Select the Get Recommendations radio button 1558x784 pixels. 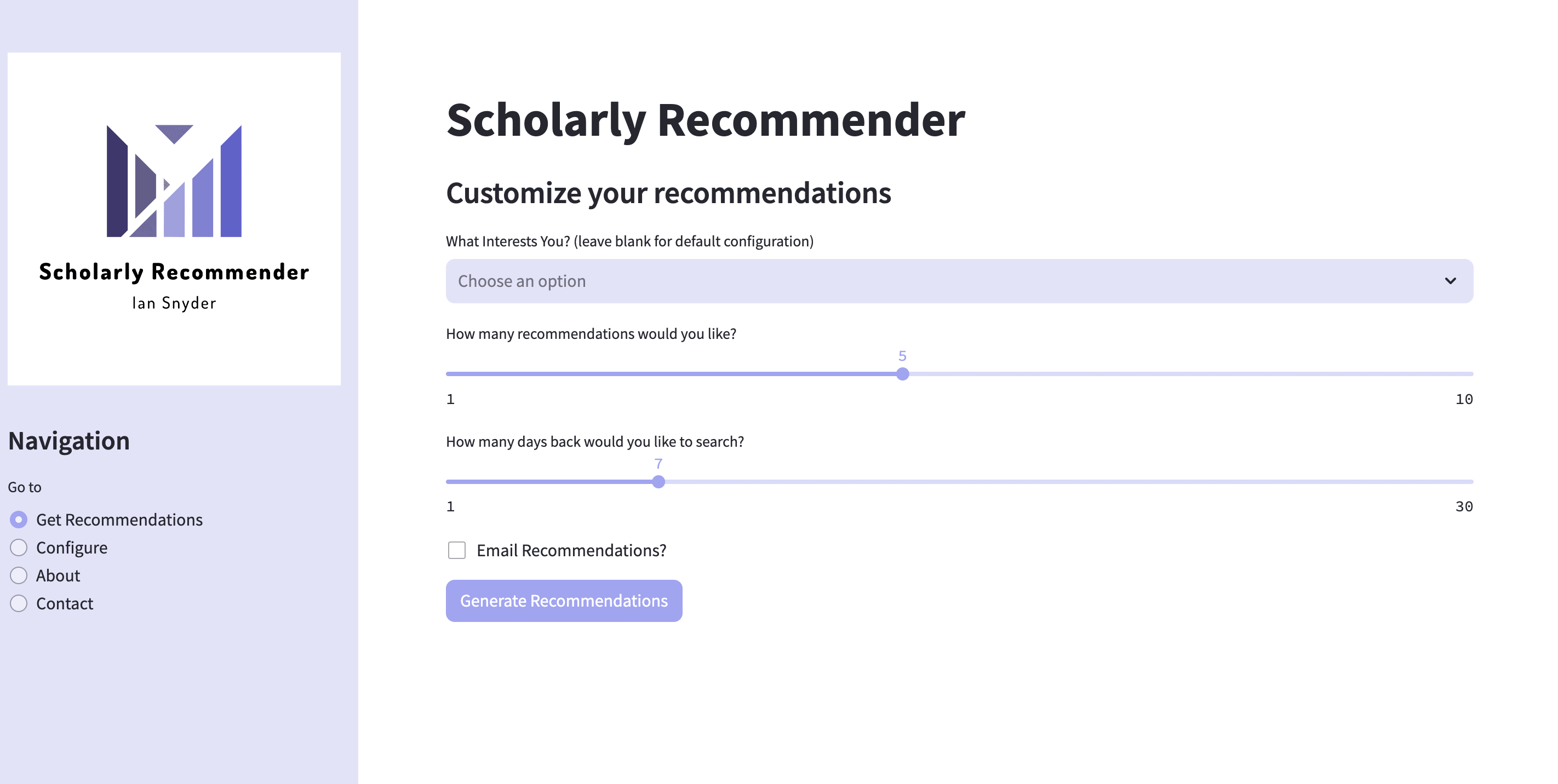pos(19,519)
